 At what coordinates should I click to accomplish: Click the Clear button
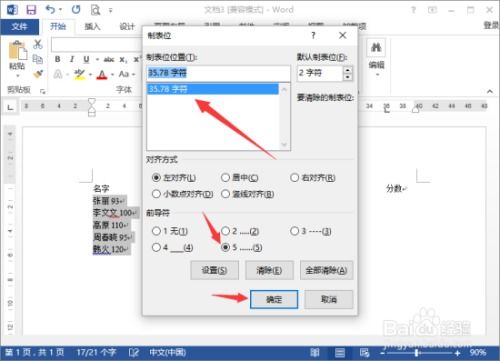[269, 270]
